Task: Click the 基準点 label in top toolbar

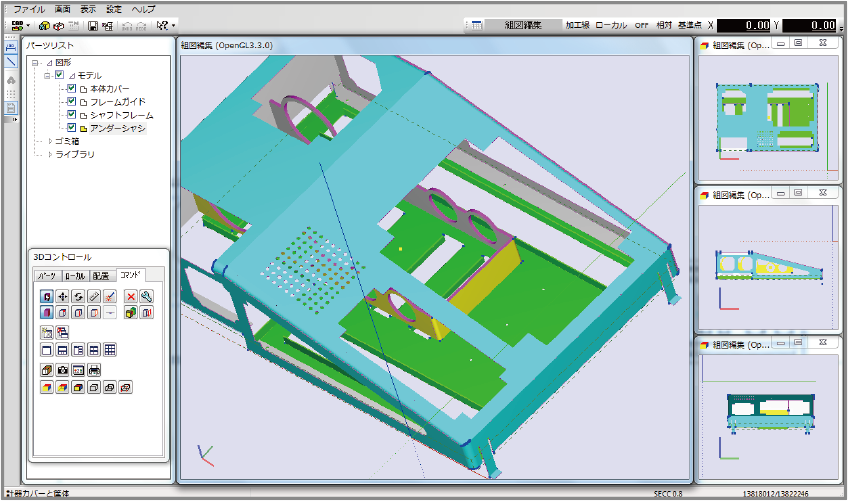Action: (690, 25)
